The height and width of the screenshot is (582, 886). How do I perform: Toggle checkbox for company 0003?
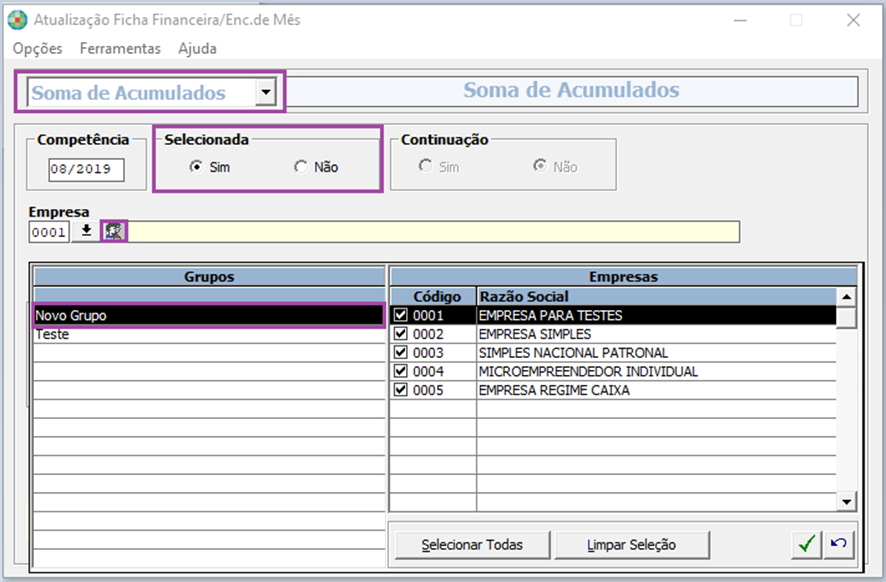click(401, 352)
